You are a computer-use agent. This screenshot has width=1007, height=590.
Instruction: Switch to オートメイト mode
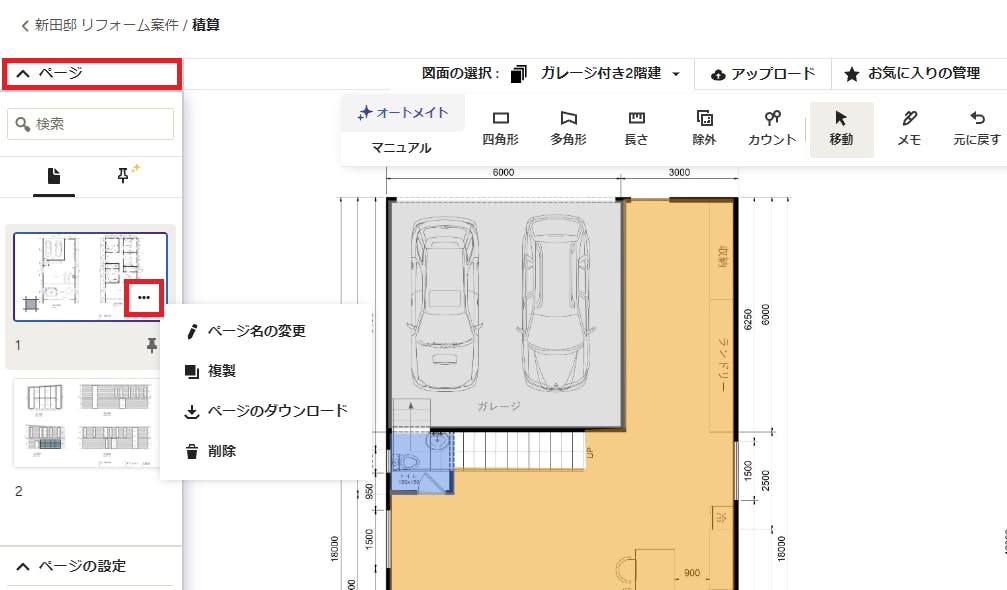point(403,113)
